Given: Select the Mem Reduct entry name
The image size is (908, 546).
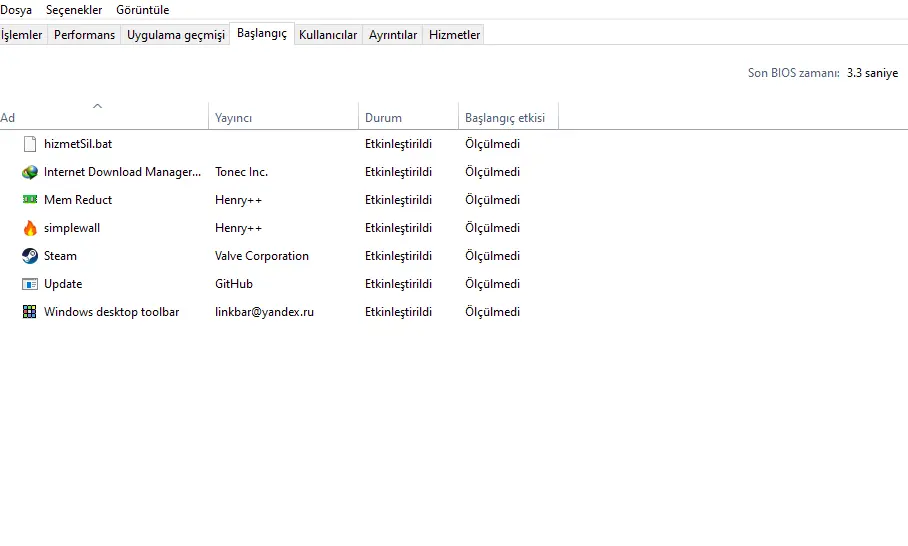Looking at the screenshot, I should click(x=78, y=200).
